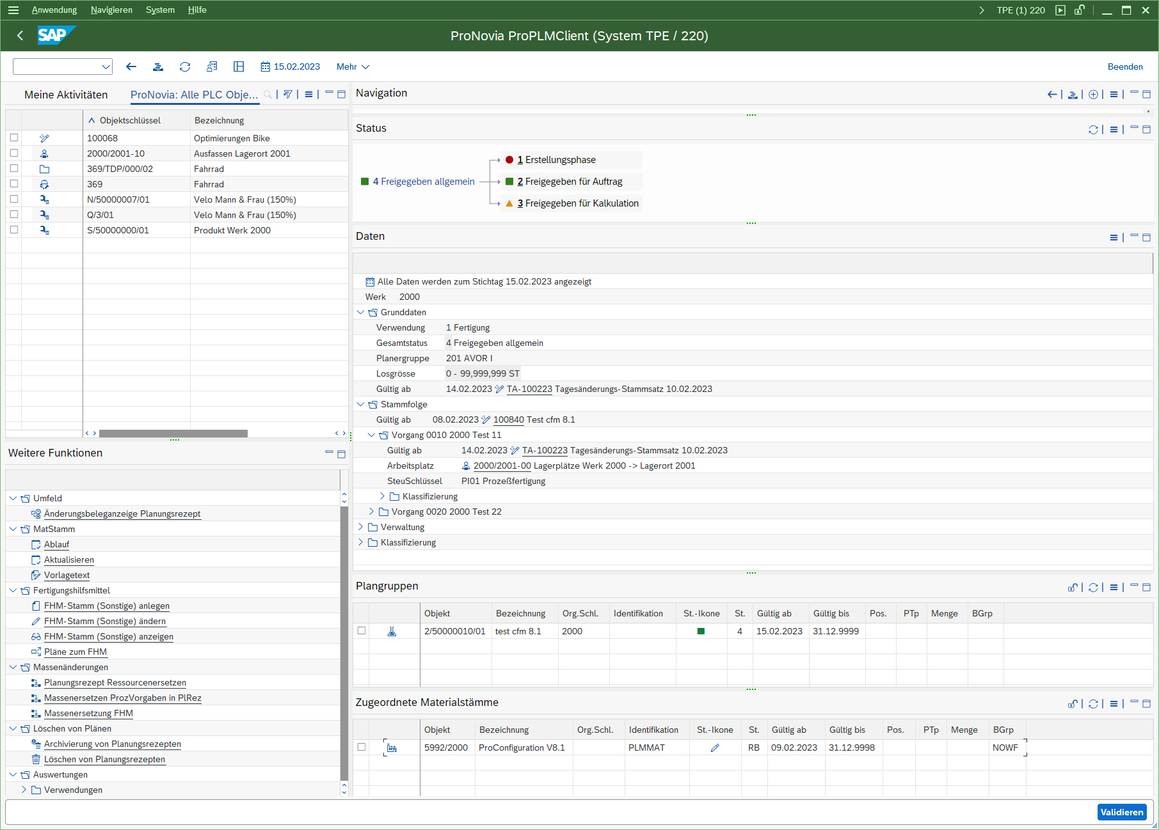
Task: Click the refresh icon in main toolbar
Action: (x=185, y=67)
